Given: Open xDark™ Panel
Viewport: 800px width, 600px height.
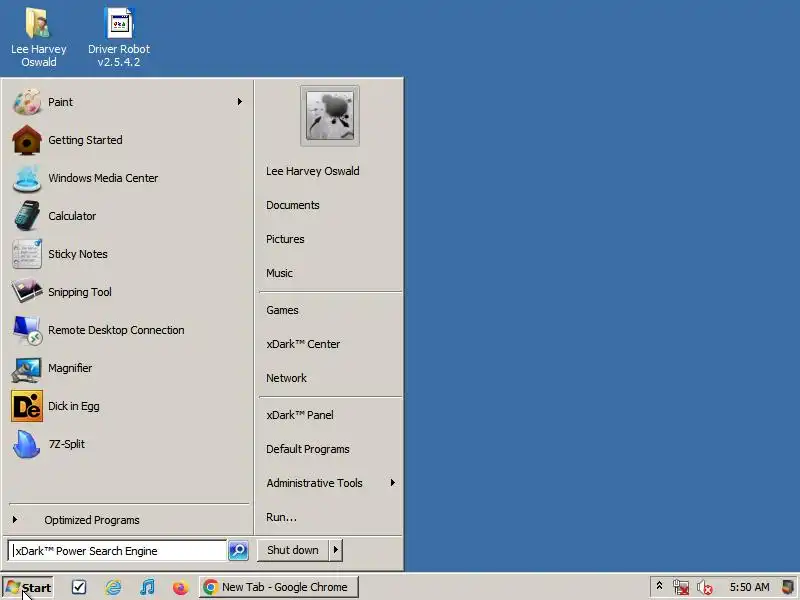Looking at the screenshot, I should pyautogui.click(x=300, y=415).
